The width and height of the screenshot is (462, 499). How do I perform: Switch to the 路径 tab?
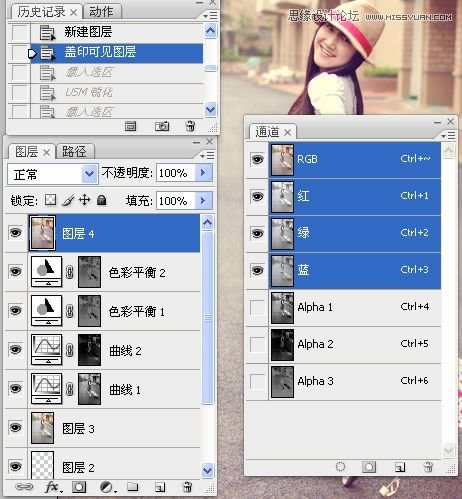coord(74,152)
